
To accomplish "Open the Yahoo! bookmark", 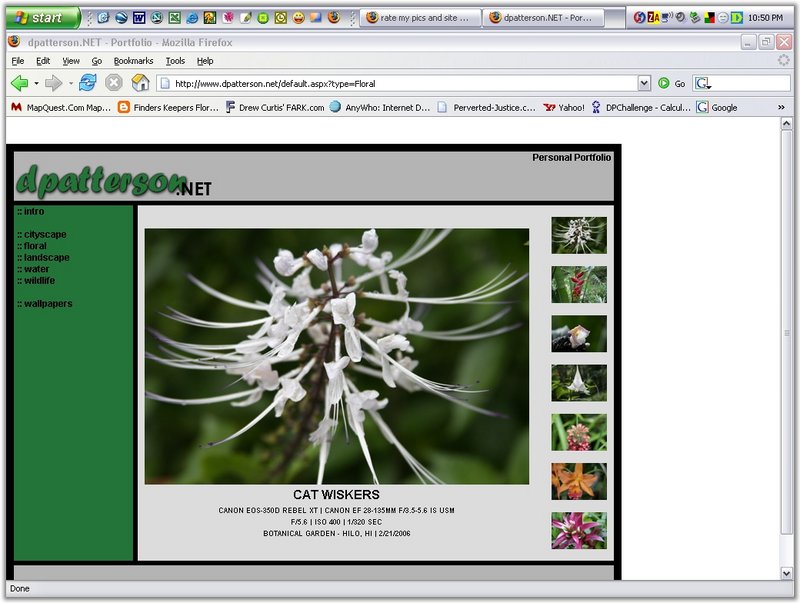I will (x=564, y=108).
